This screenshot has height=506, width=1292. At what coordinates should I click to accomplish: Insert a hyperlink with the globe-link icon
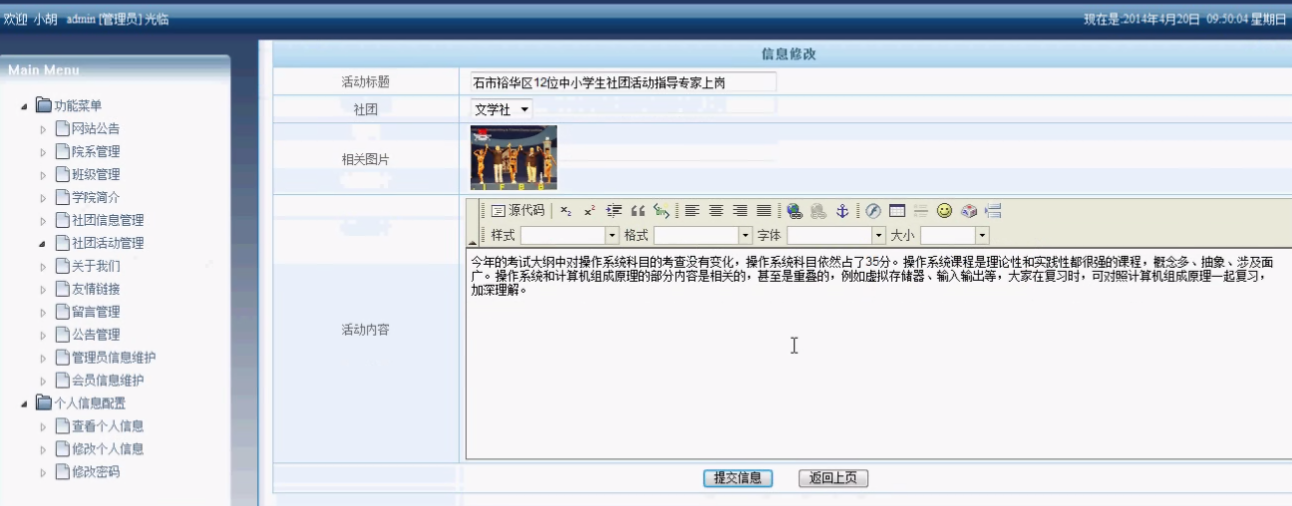(795, 211)
